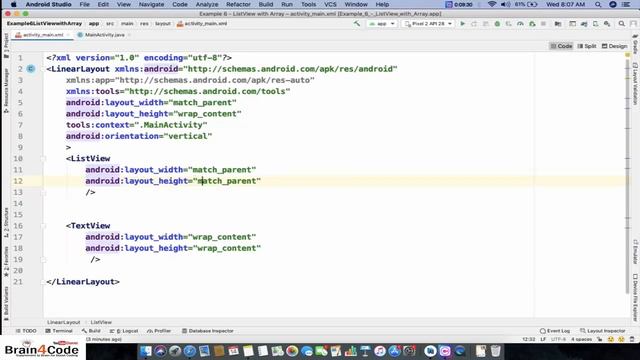Run the app with the green play button
Screen dimensions: 640x360
[x=462, y=24]
